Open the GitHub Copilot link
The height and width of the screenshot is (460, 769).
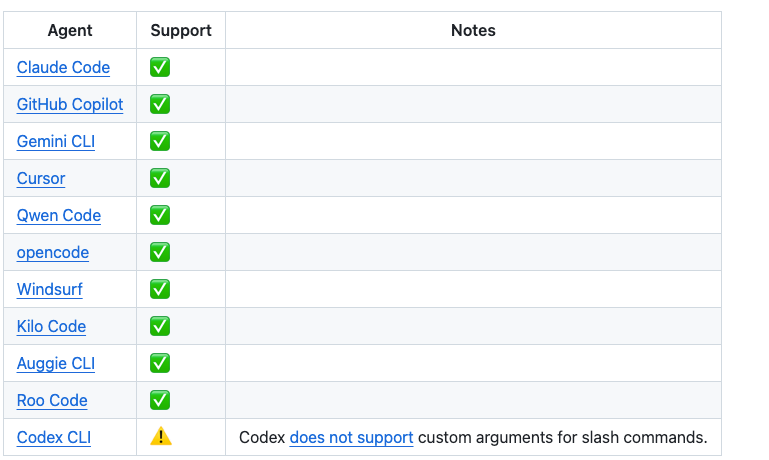point(70,105)
